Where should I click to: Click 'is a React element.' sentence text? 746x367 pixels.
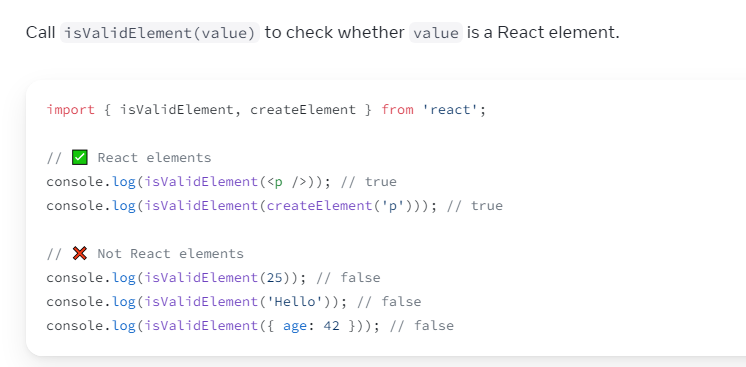click(x=543, y=32)
